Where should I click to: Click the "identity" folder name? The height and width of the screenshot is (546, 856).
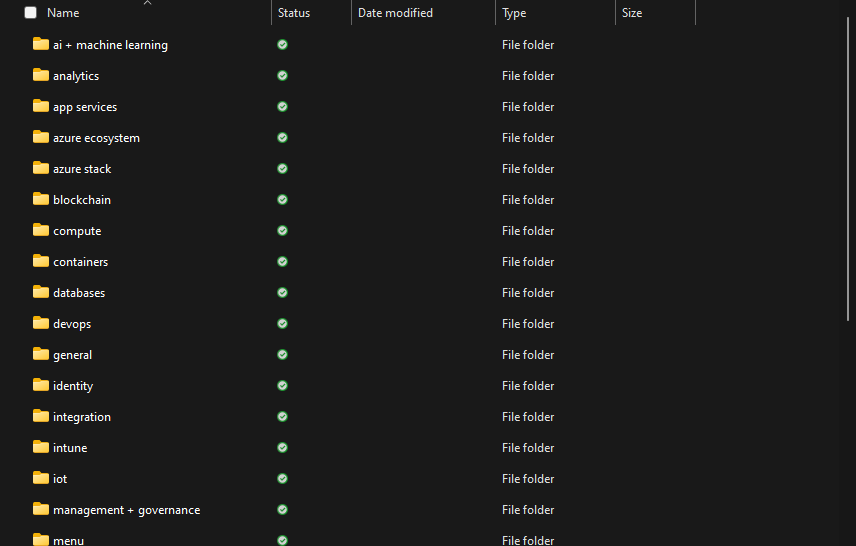pos(73,386)
